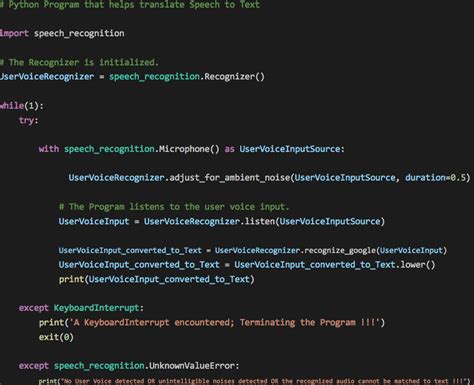Click 'UserVoiceInputSource:' after the 'as' keyword

click(292, 149)
